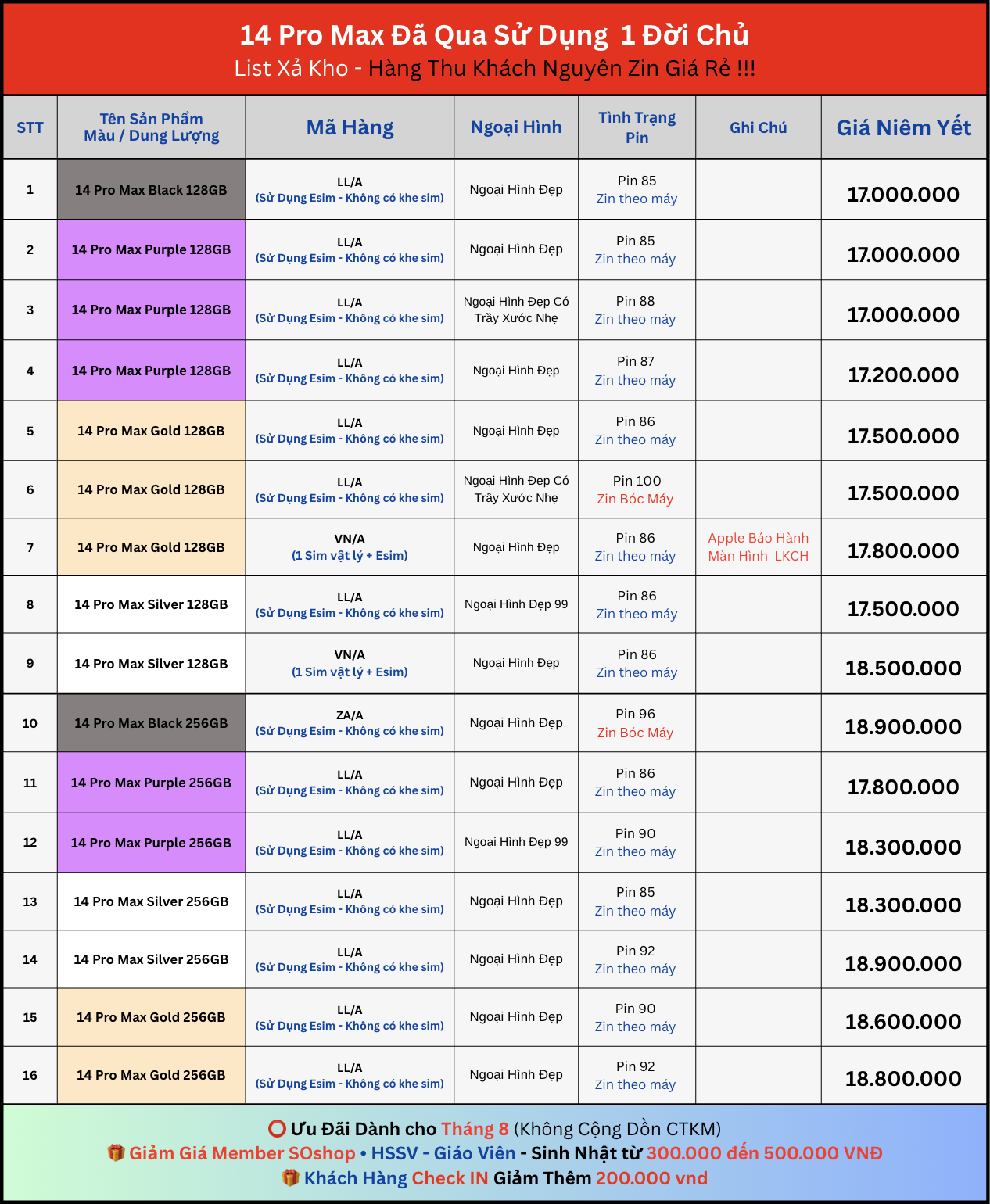This screenshot has width=990, height=1204.
Task: Click price 17.800.000 in row 11
Action: click(904, 787)
